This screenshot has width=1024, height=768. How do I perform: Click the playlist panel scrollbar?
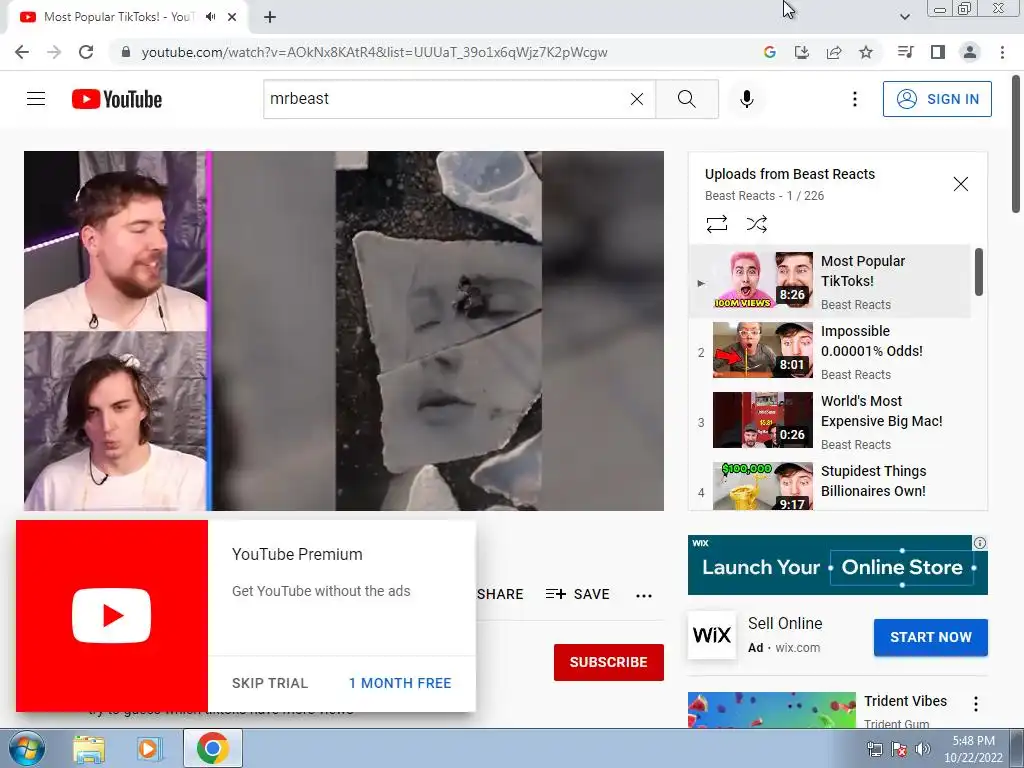pos(978,272)
